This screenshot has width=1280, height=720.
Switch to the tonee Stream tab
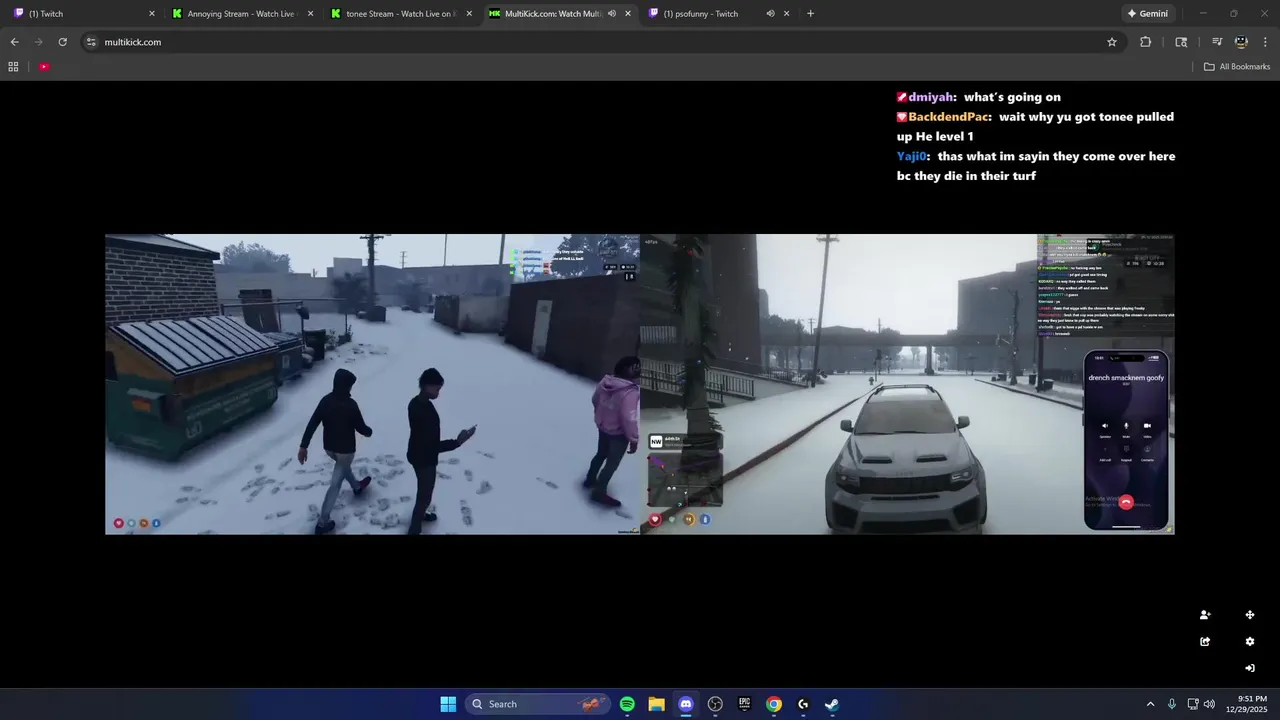[401, 14]
